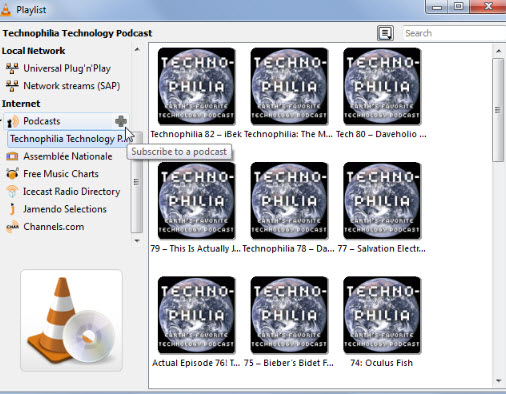506x394 pixels.
Task: Select 77 – Salvation Electr... episode thumbnail
Action: tap(382, 201)
